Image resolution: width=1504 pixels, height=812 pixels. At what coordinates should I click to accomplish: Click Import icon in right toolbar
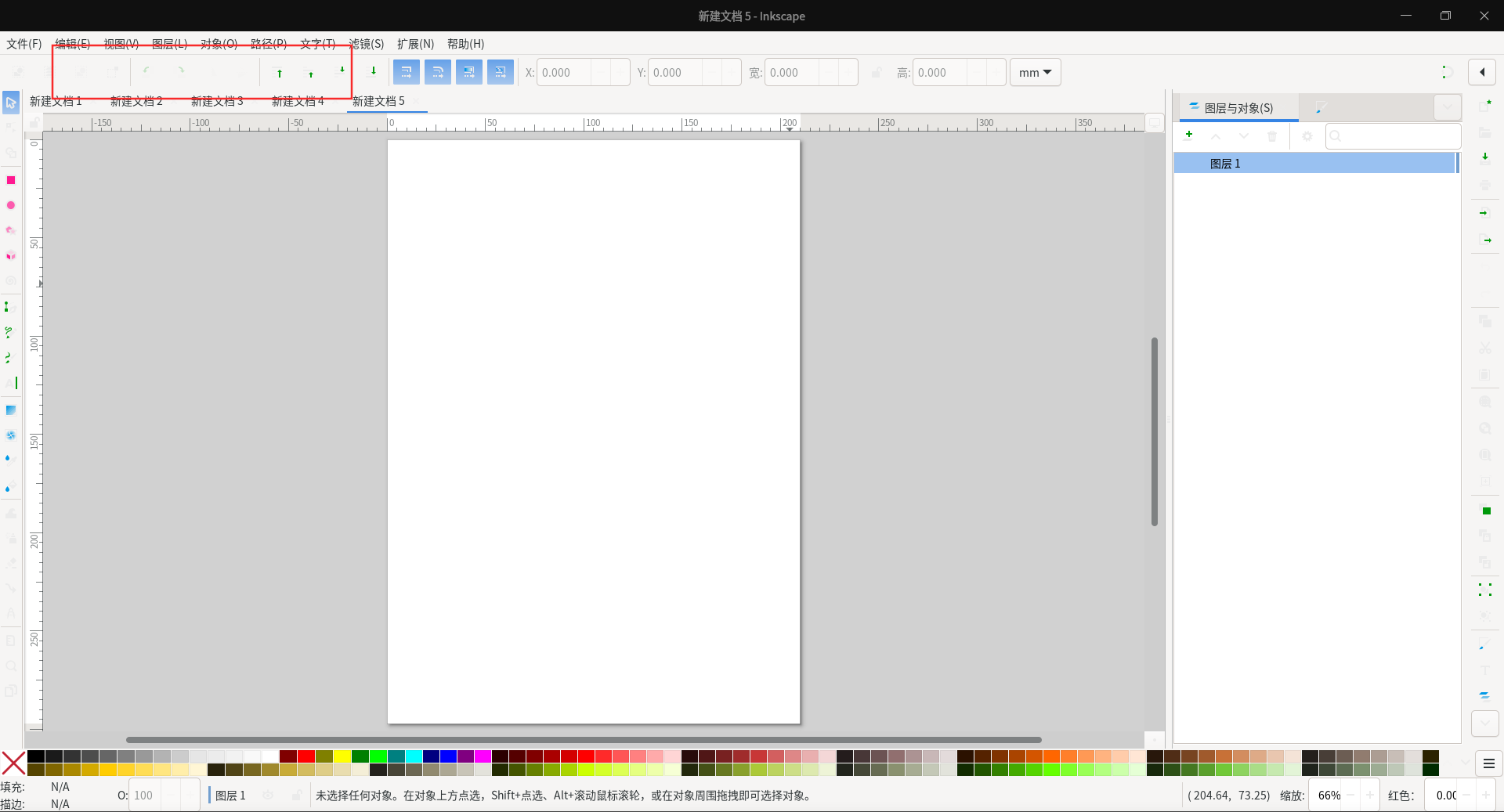(1485, 213)
